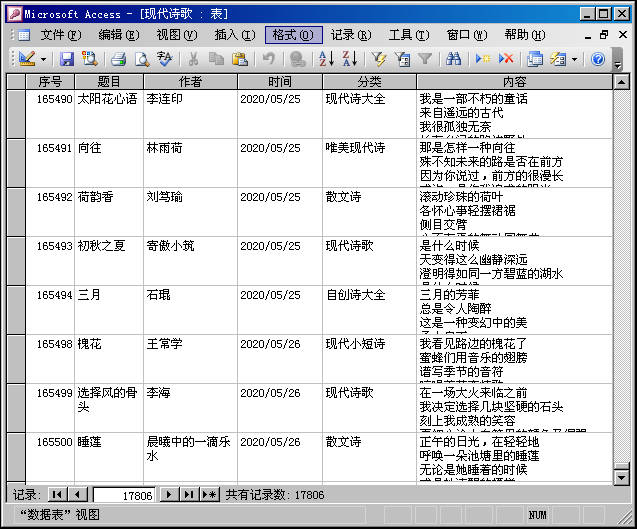Viewport: 637px width, 529px height.
Task: Click the 自创诗大全 category cell
Action: pos(369,310)
